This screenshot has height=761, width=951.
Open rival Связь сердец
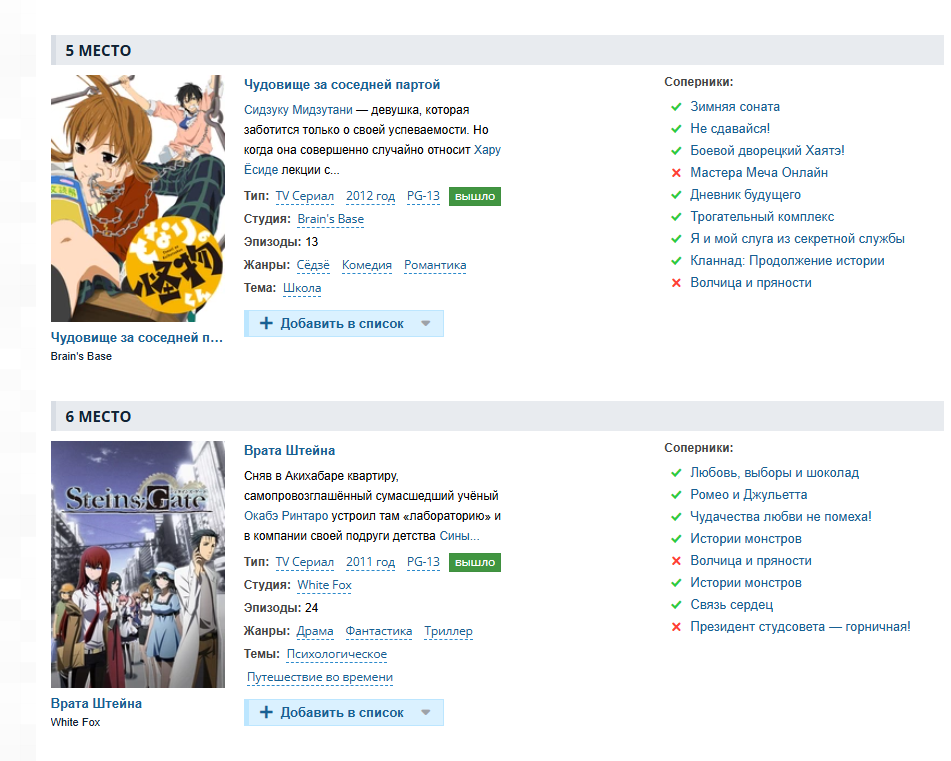click(731, 605)
